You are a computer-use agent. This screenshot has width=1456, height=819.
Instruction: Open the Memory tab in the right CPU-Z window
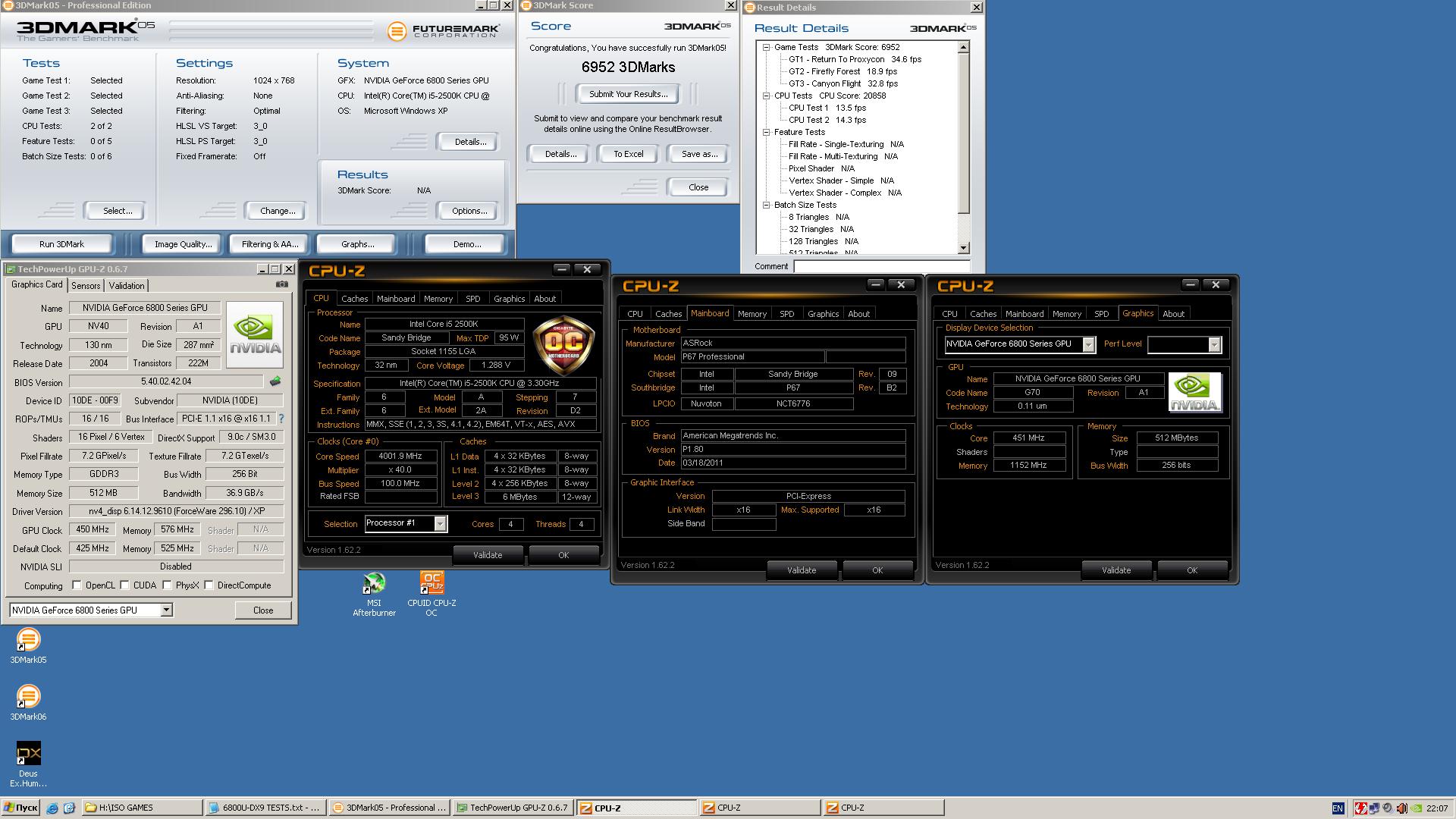click(1066, 314)
